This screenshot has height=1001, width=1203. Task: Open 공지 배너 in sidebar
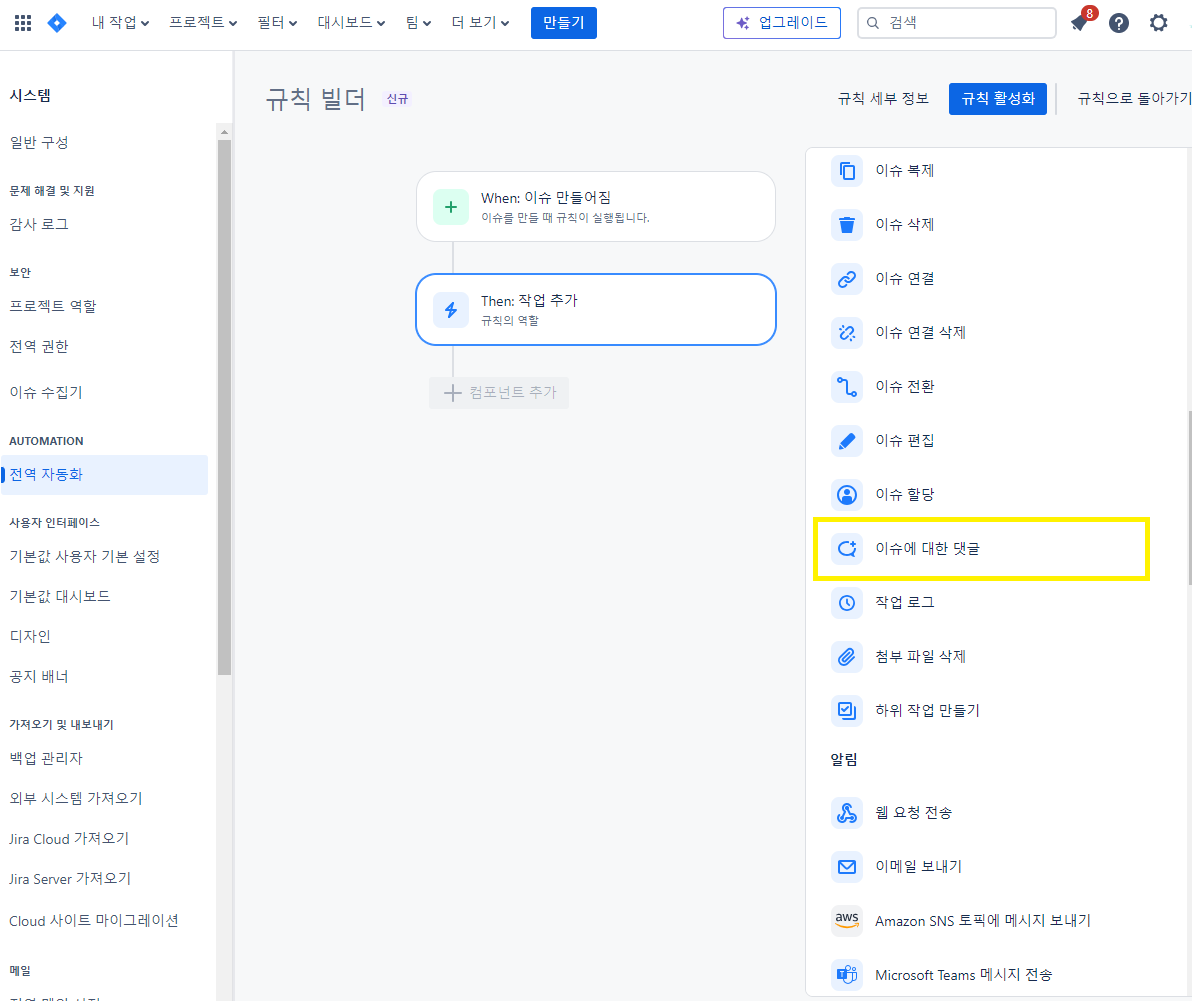39,677
